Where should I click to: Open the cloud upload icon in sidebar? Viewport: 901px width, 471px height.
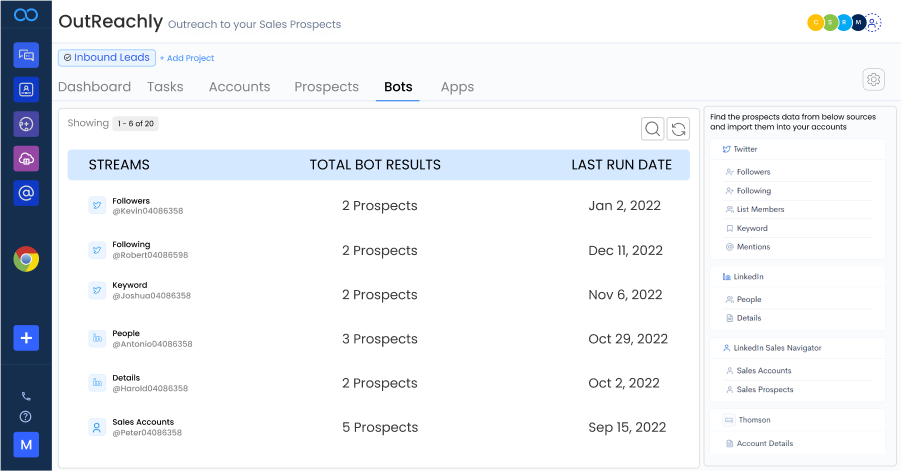[x=26, y=158]
